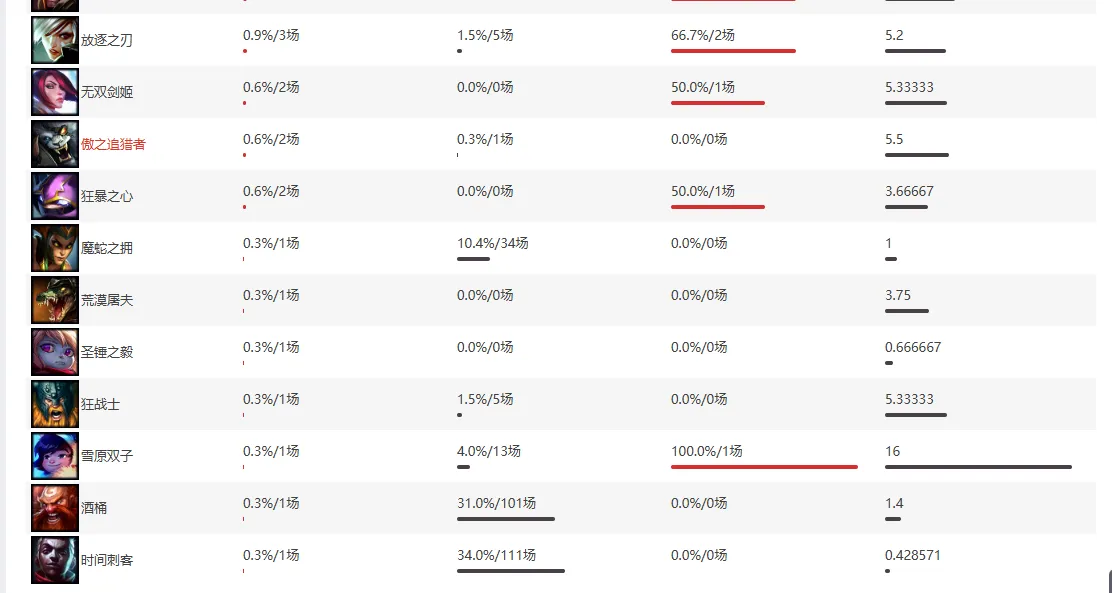Click the 魔蛇之拥 champion portrait

pyautogui.click(x=55, y=248)
